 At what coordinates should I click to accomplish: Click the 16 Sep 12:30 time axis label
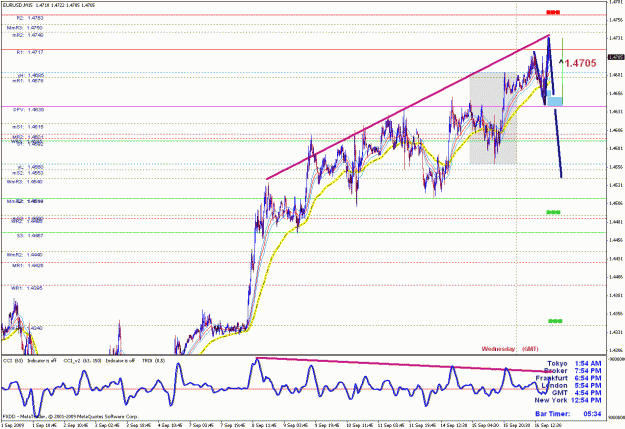tap(549, 425)
